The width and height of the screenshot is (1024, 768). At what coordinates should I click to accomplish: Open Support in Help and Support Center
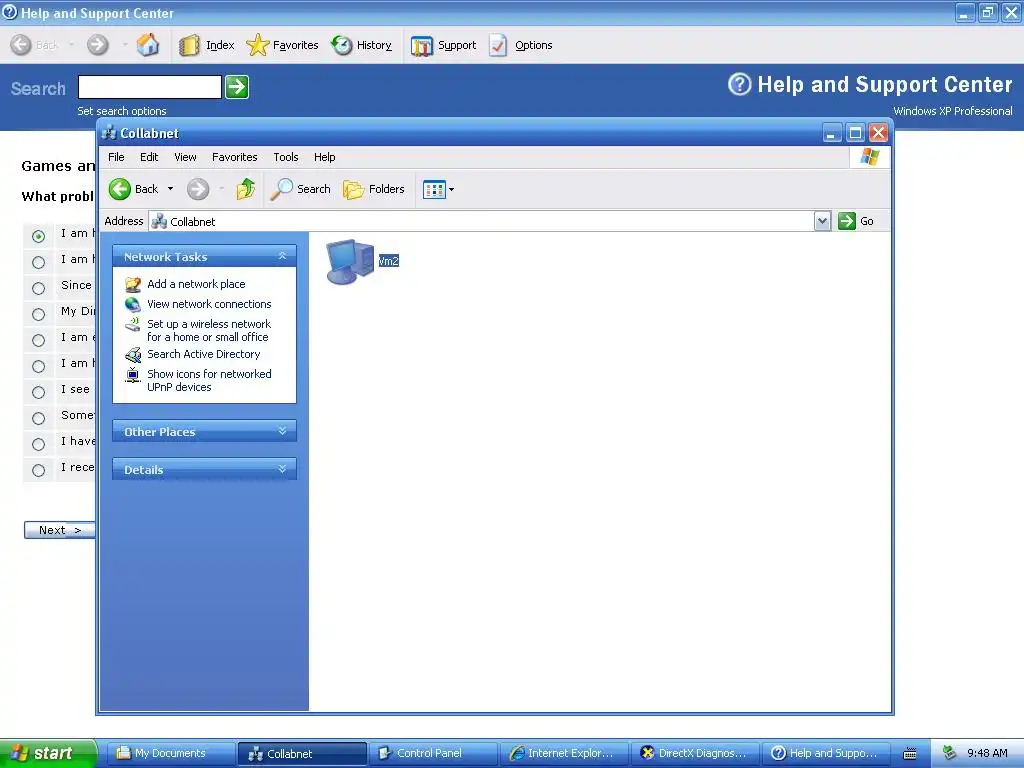pos(443,45)
